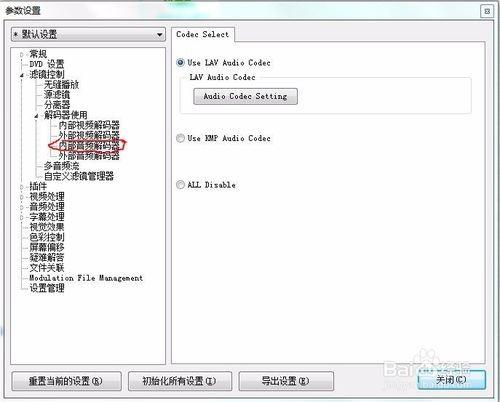Click the 滤镜控制 tree label
The width and height of the screenshot is (500, 402).
coord(47,74)
